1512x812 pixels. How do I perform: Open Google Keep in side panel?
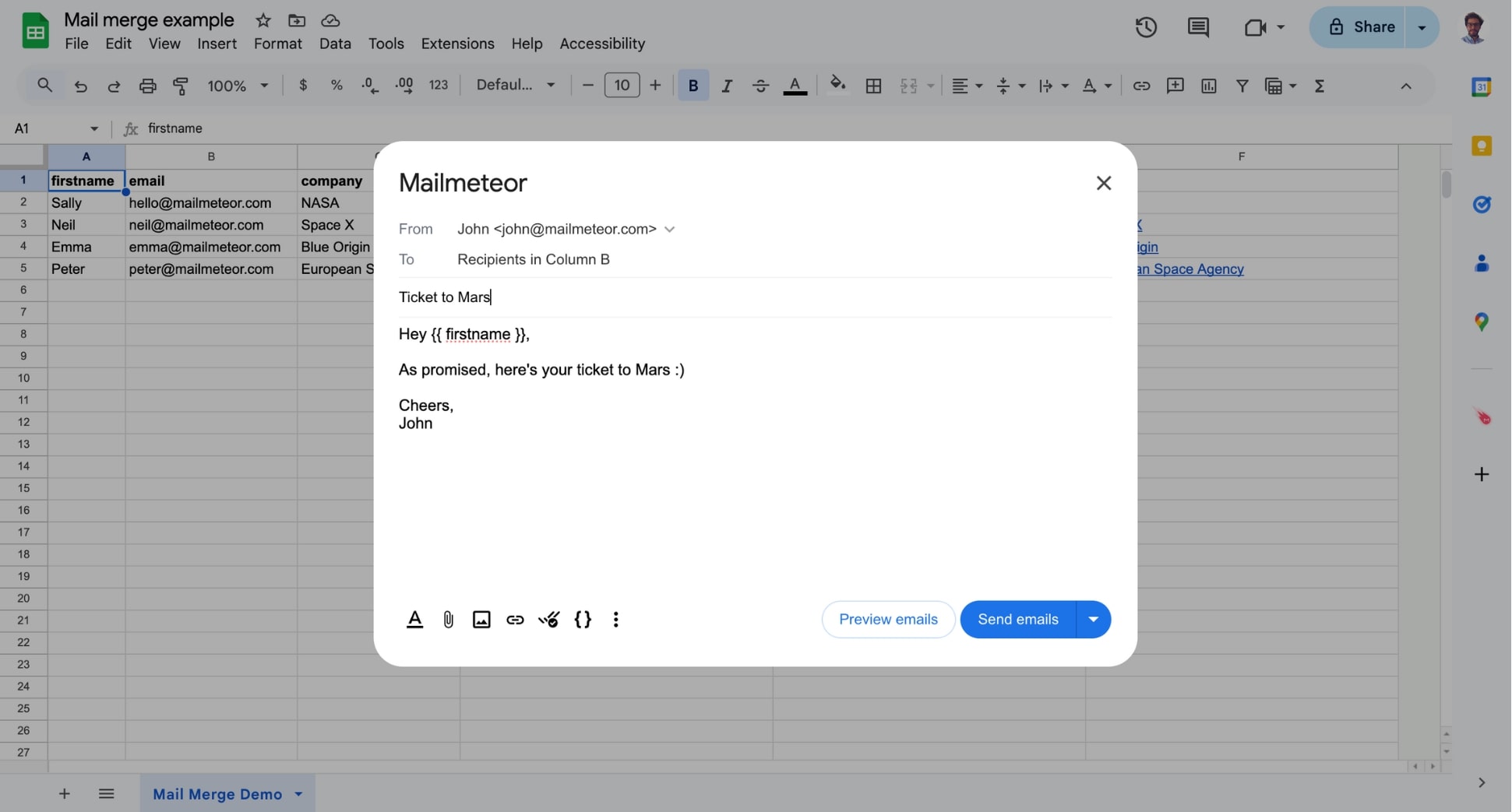coord(1481,146)
